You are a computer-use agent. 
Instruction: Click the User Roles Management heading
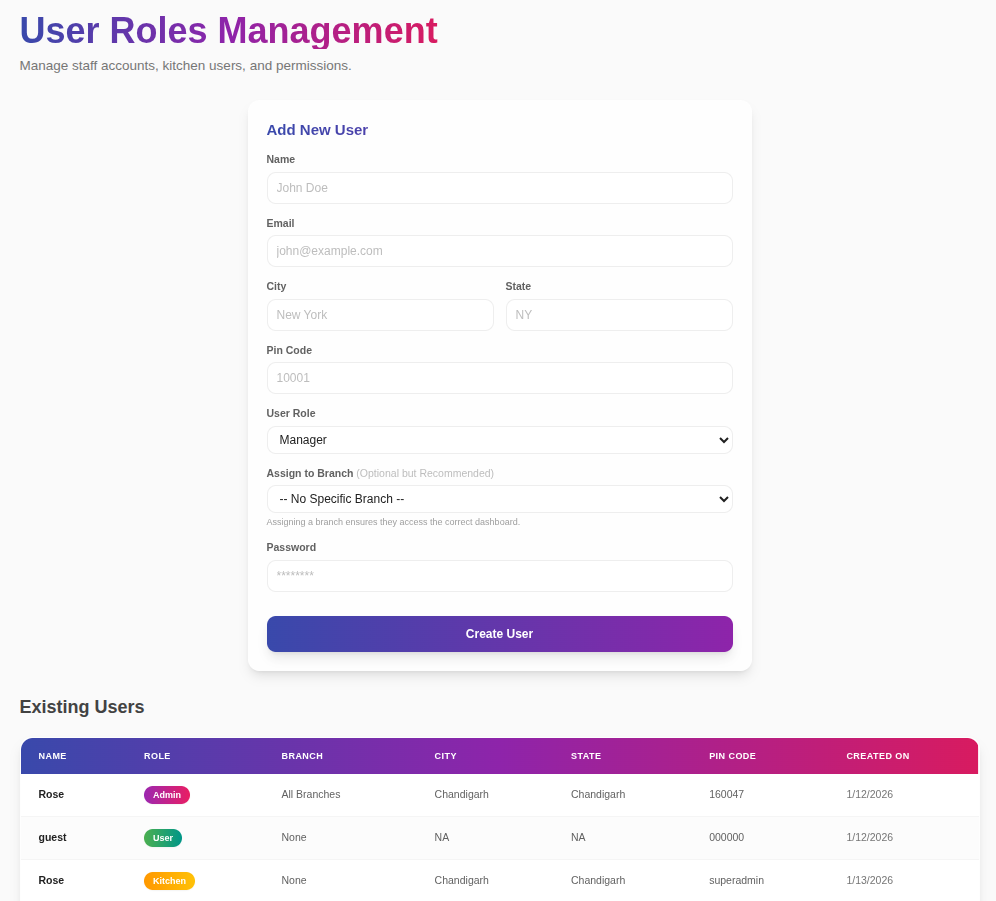pyautogui.click(x=227, y=31)
